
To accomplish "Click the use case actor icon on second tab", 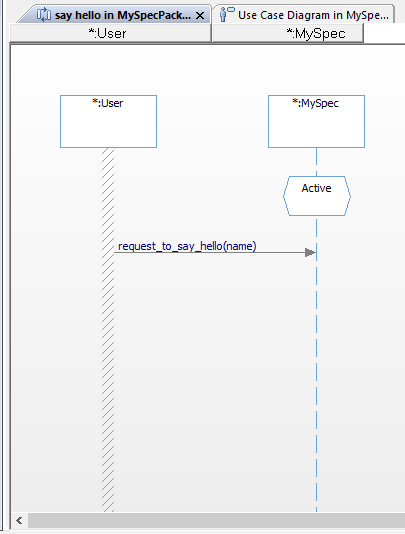I will pyautogui.click(x=227, y=14).
